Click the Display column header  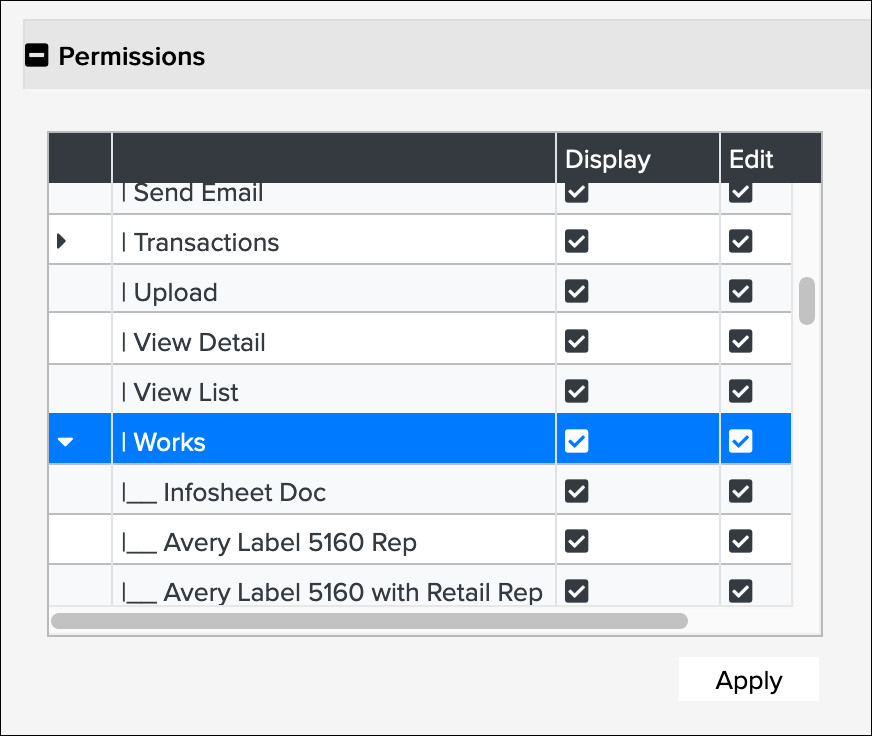607,159
